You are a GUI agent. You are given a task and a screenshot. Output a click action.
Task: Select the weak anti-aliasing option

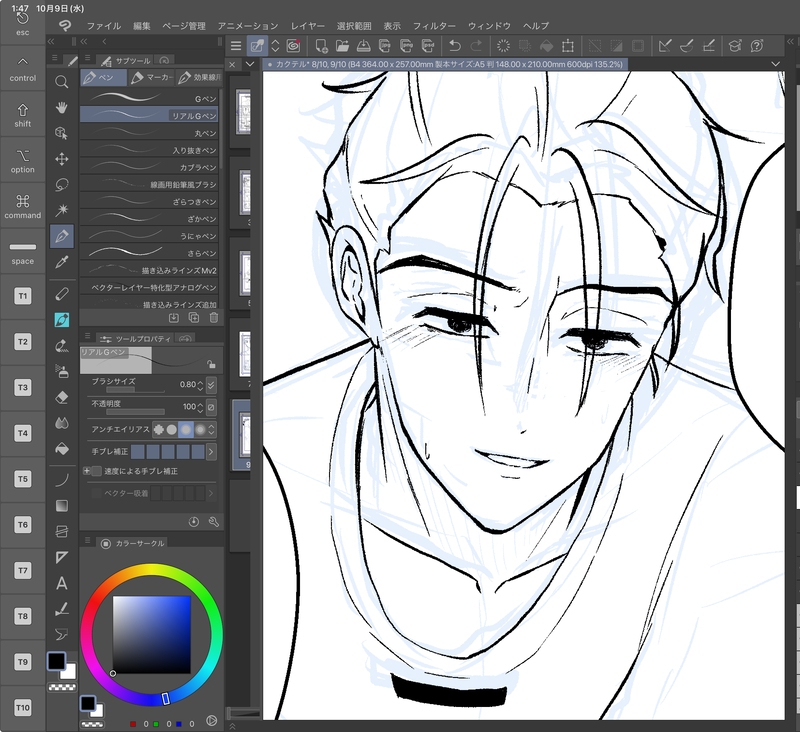[x=172, y=430]
